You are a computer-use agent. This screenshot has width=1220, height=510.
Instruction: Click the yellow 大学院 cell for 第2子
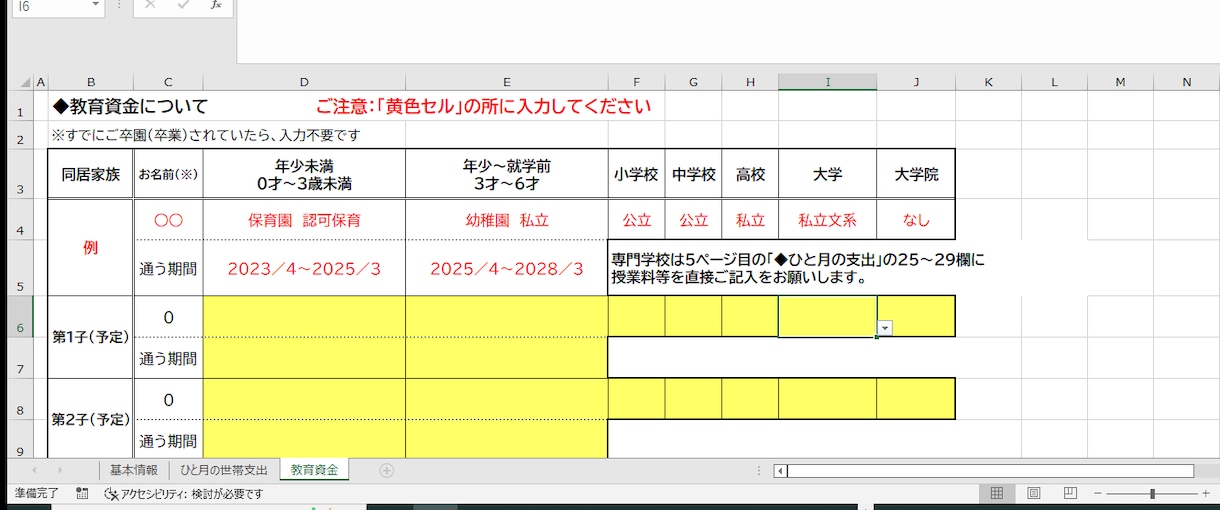[x=916, y=399]
